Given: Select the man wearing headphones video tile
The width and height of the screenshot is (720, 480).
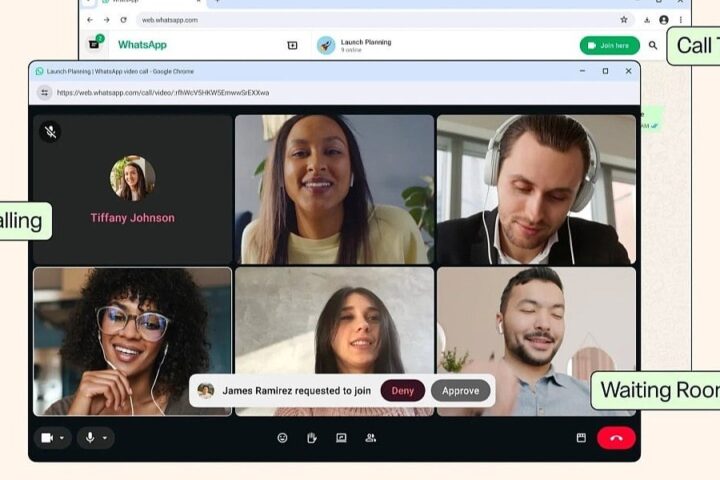Looking at the screenshot, I should tap(536, 189).
